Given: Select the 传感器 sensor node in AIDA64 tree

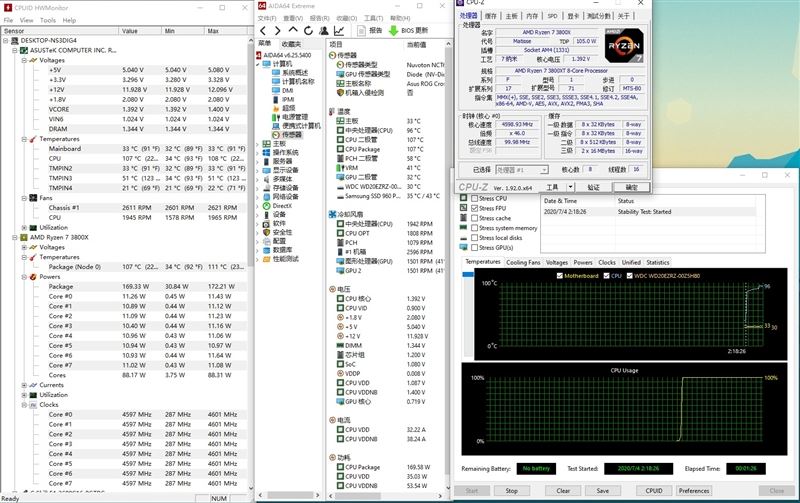Looking at the screenshot, I should coord(292,135).
